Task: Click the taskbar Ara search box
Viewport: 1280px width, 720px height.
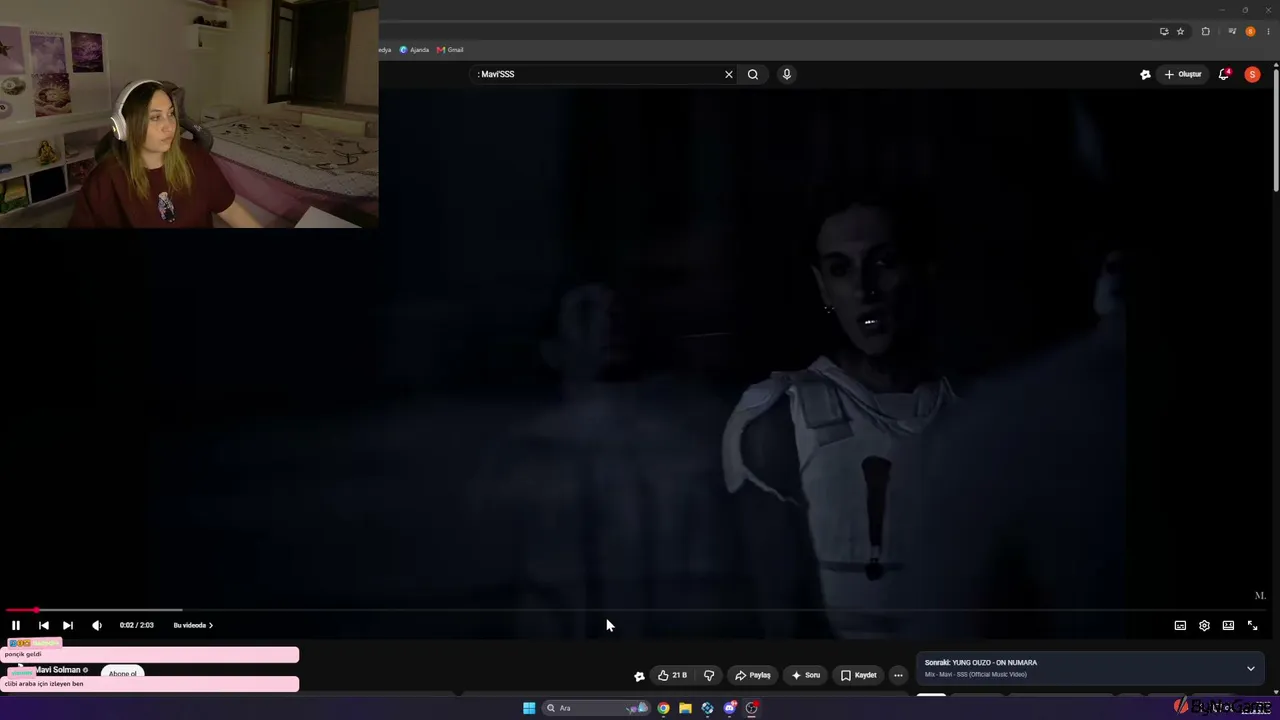Action: 596,708
